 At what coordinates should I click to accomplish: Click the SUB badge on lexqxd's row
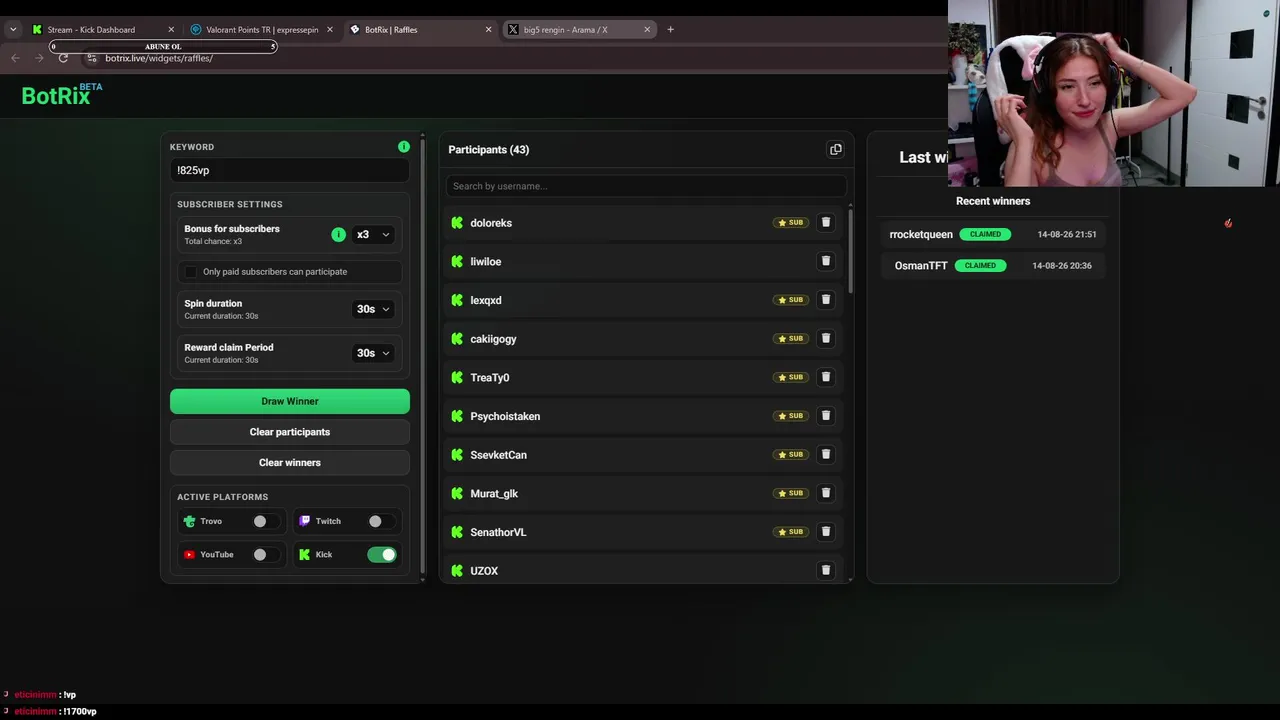(790, 300)
